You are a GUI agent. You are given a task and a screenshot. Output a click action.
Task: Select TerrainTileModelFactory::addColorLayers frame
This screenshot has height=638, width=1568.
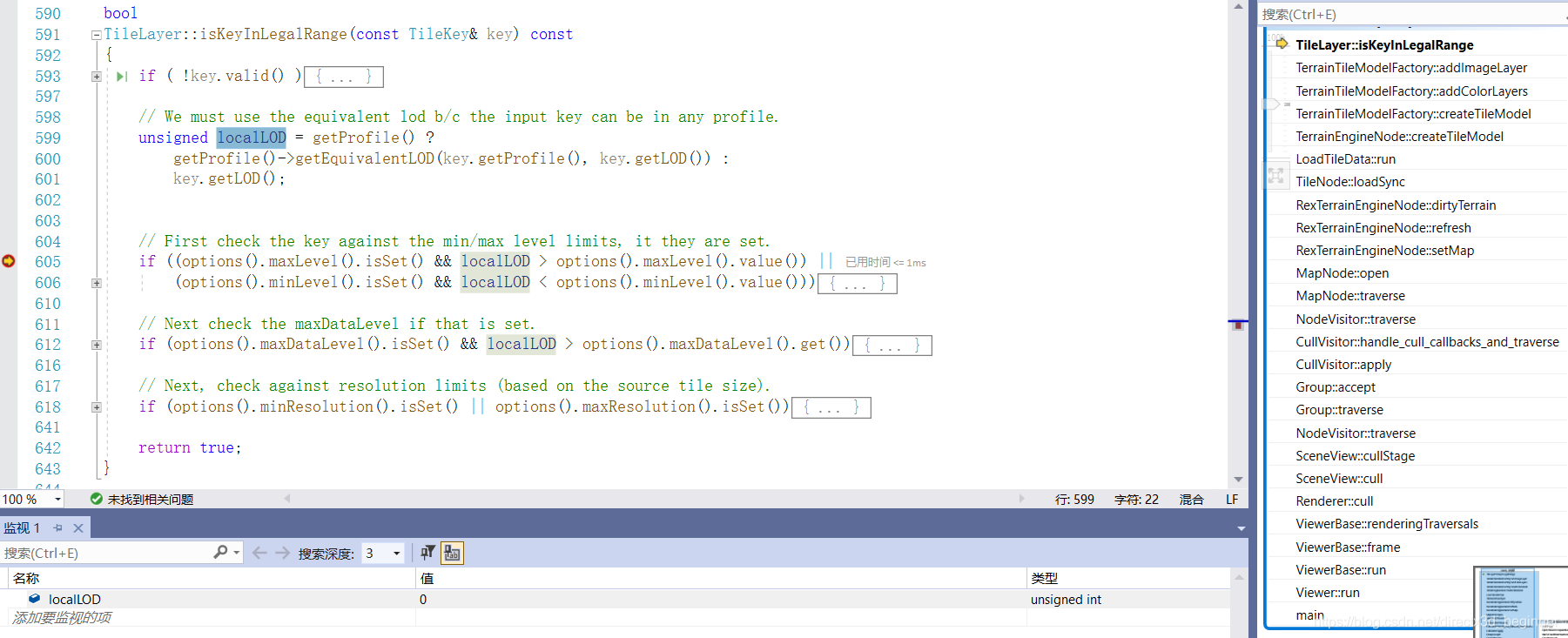[x=1411, y=91]
